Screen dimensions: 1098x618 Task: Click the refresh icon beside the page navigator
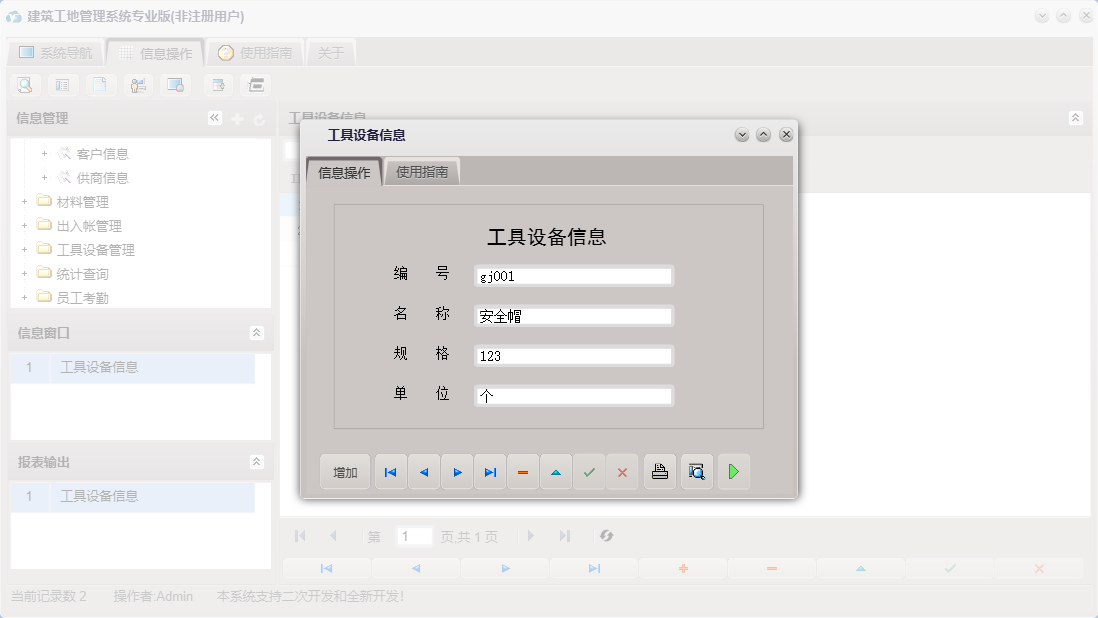[x=606, y=536]
